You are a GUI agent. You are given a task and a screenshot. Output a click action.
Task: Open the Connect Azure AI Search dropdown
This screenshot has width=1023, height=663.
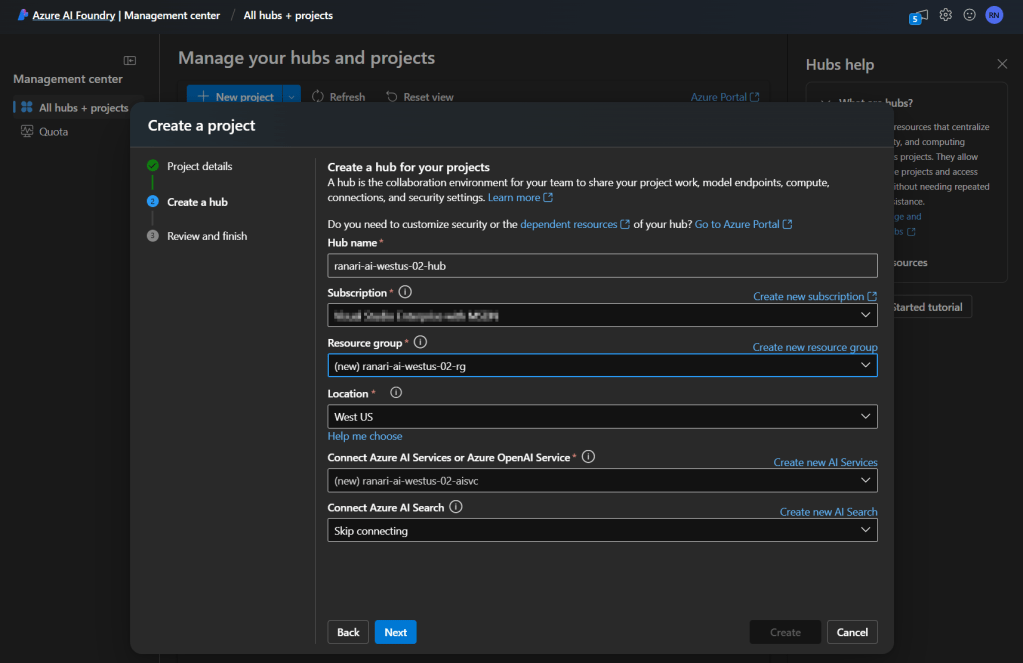pyautogui.click(x=602, y=531)
